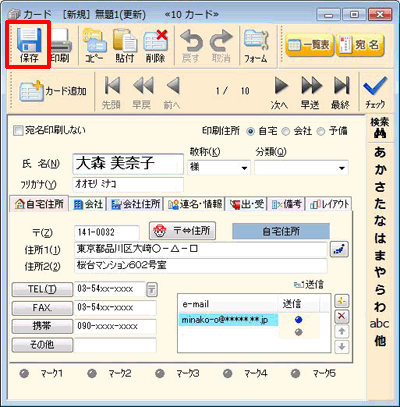
Task: Expand the 分類 category dropdown
Action: click(x=342, y=168)
